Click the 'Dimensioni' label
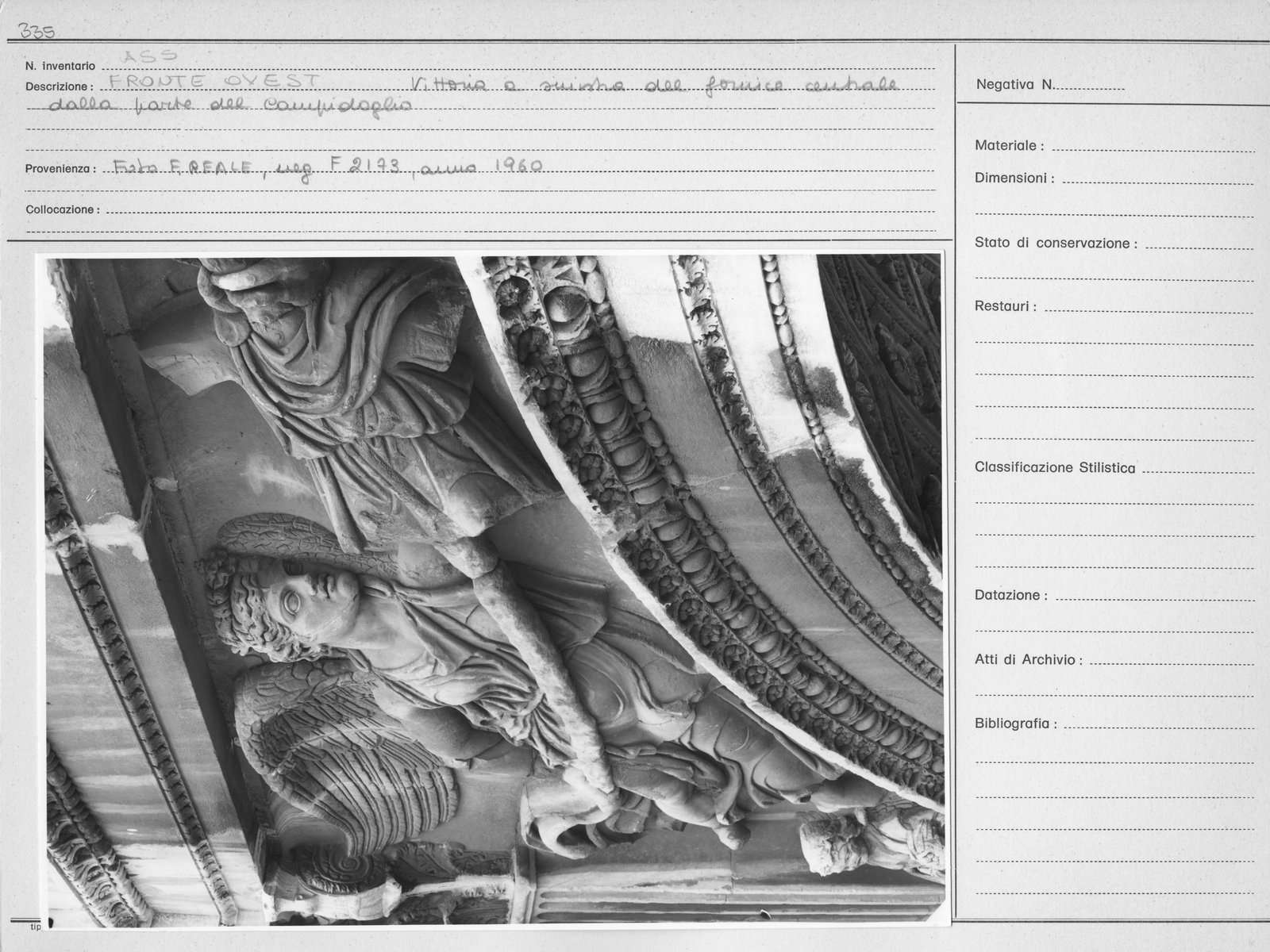The image size is (1270, 952). [x=1014, y=178]
